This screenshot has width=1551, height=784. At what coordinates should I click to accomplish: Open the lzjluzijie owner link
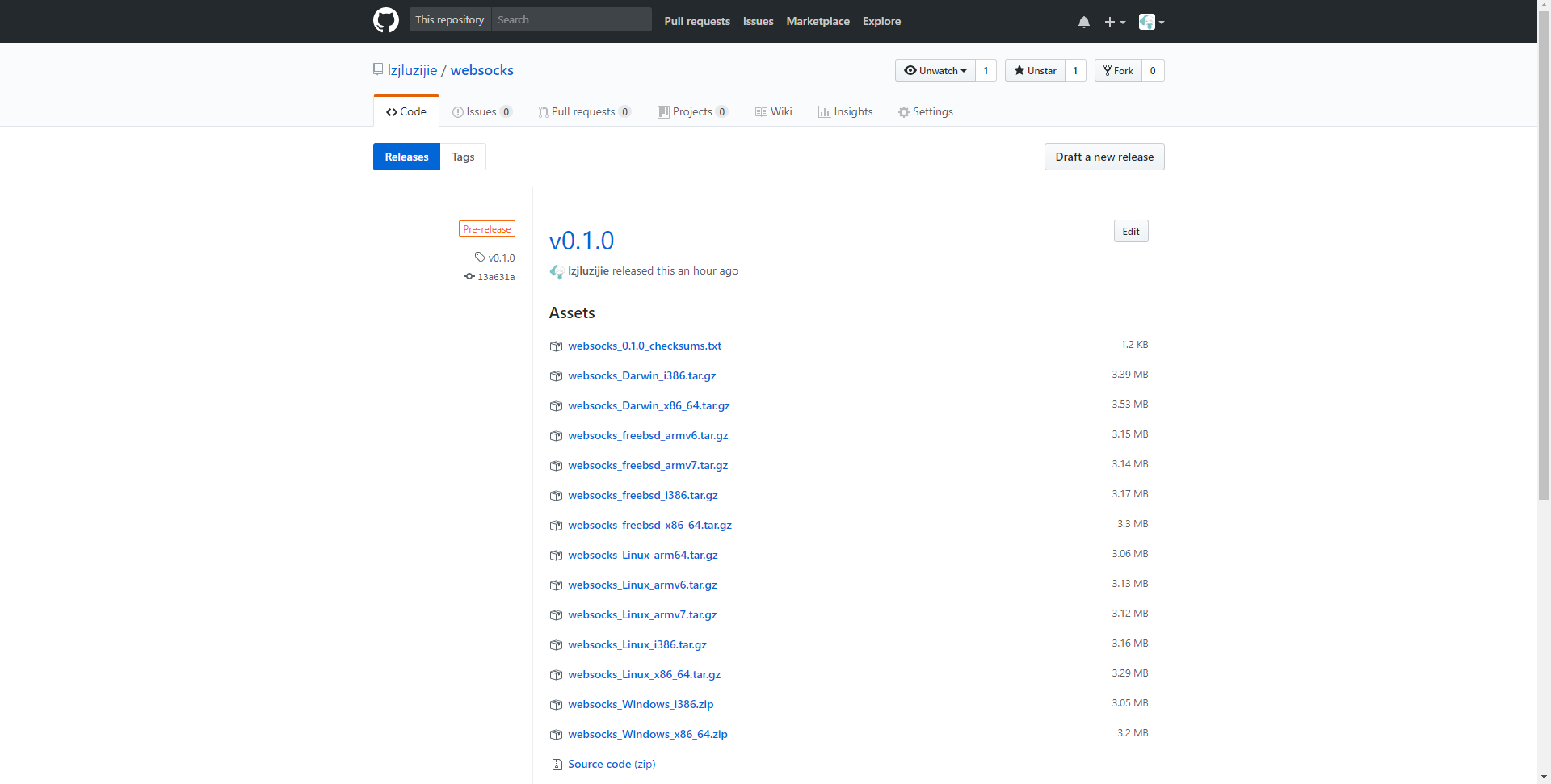tap(412, 70)
